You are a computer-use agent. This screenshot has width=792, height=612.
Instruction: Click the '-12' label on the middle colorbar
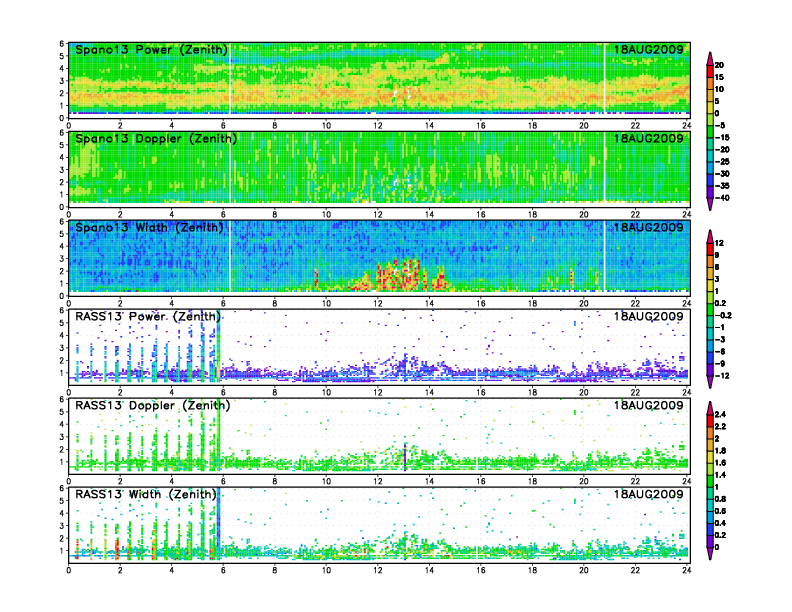722,376
